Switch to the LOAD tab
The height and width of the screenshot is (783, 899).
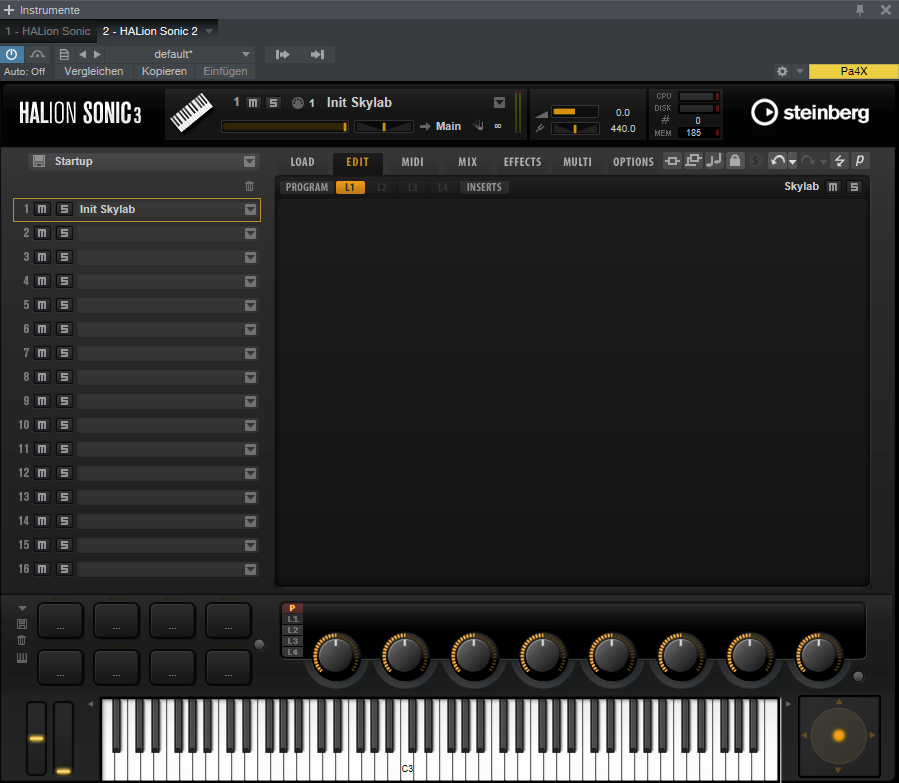302,162
